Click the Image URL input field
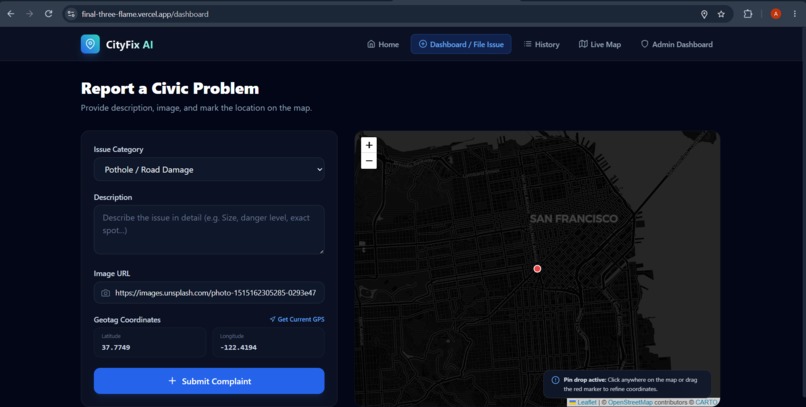Image resolution: width=806 pixels, height=407 pixels. pos(209,293)
